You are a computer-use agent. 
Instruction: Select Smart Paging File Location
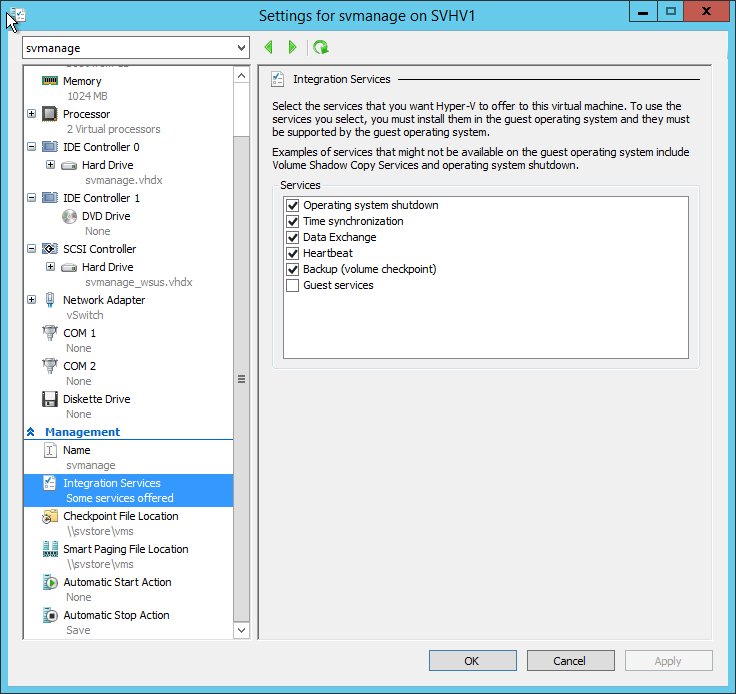125,549
